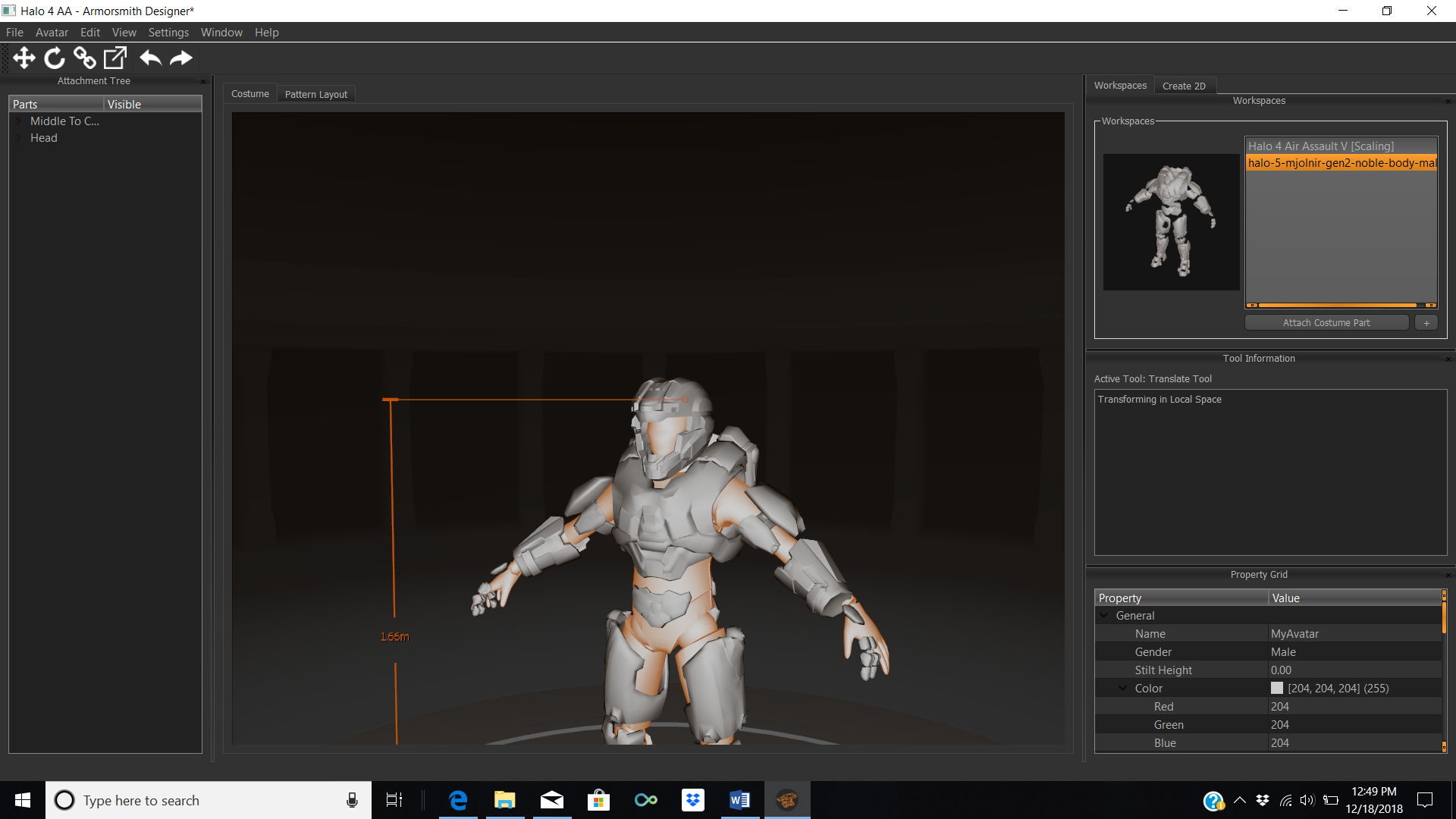Select Halo 4 Air Assault V workspace entry
1456x819 pixels.
tap(1320, 146)
